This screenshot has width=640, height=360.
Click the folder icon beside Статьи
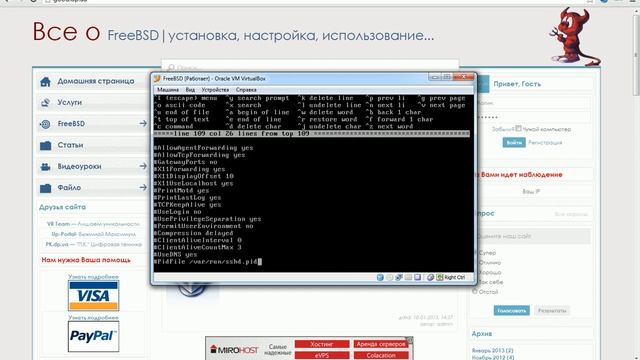pyautogui.click(x=45, y=145)
